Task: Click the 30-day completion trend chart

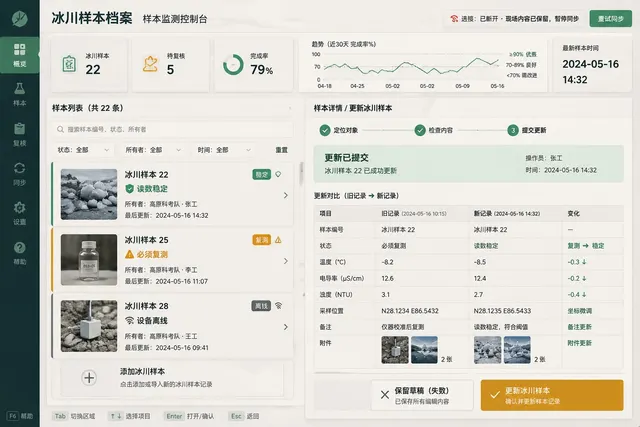Action: tap(423, 65)
